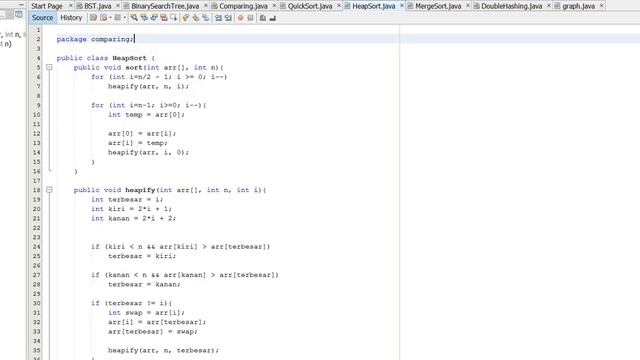Close the Start Page tab

[x=71, y=6]
